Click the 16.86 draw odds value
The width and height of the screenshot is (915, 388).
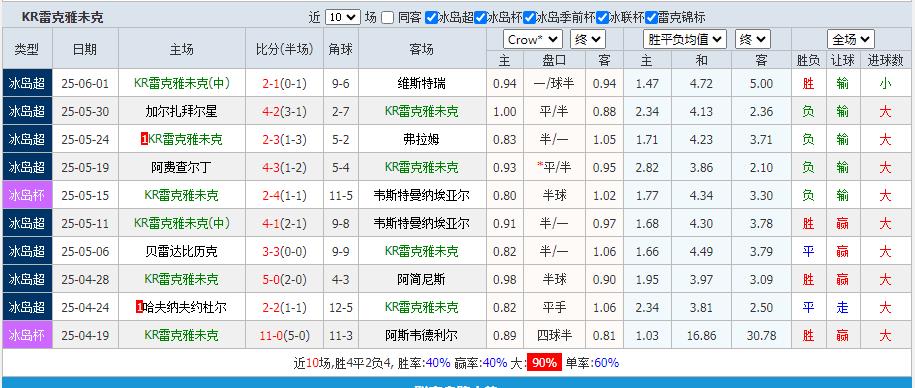pyautogui.click(x=701, y=335)
